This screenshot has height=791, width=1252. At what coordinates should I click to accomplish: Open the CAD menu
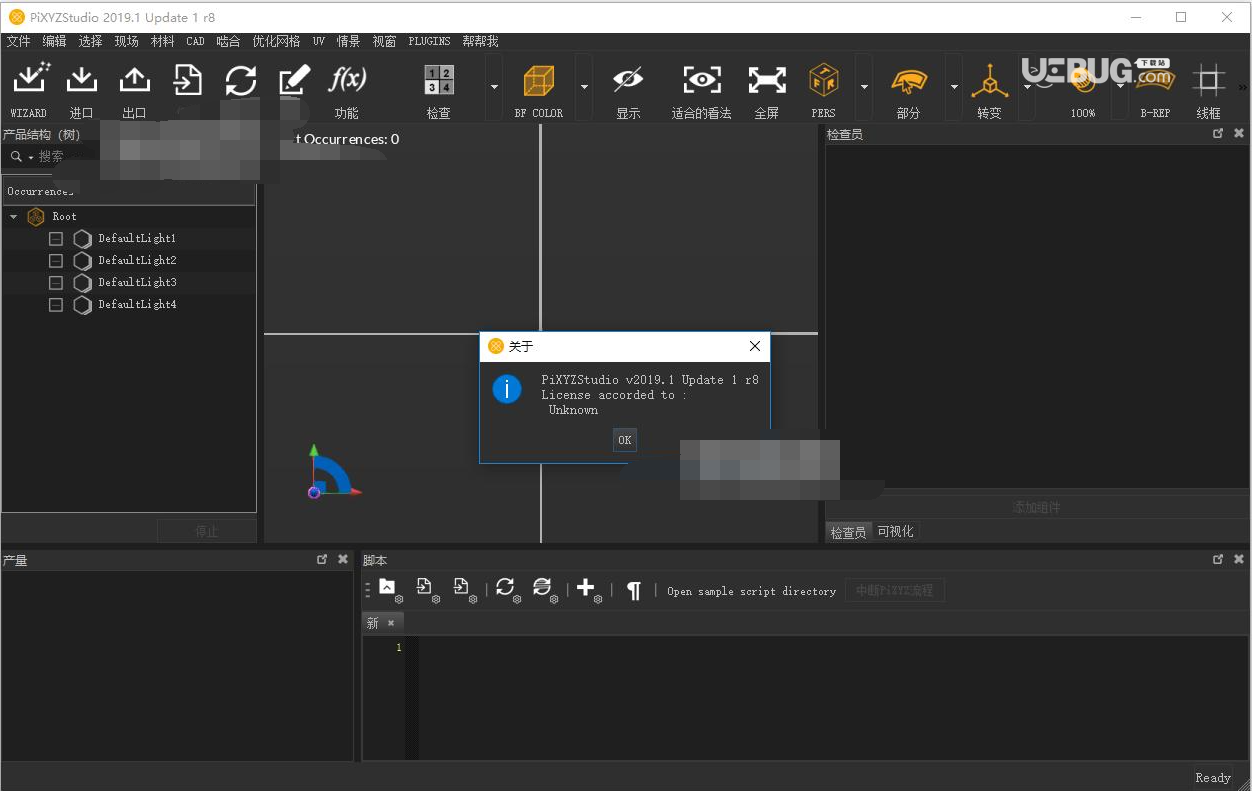coord(195,42)
